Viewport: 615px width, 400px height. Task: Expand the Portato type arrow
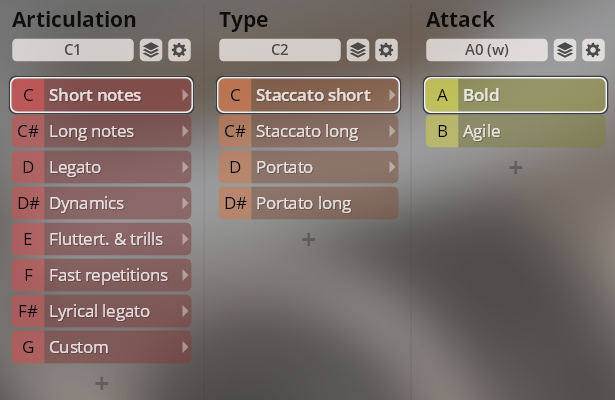(391, 167)
